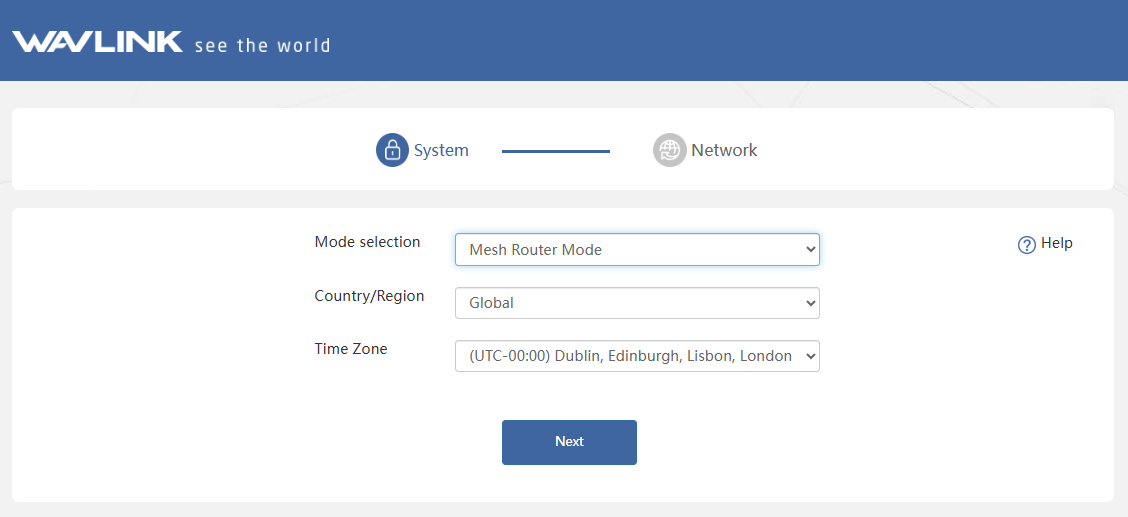This screenshot has height=517, width=1128.
Task: Open the Help link text
Action: click(x=1057, y=243)
